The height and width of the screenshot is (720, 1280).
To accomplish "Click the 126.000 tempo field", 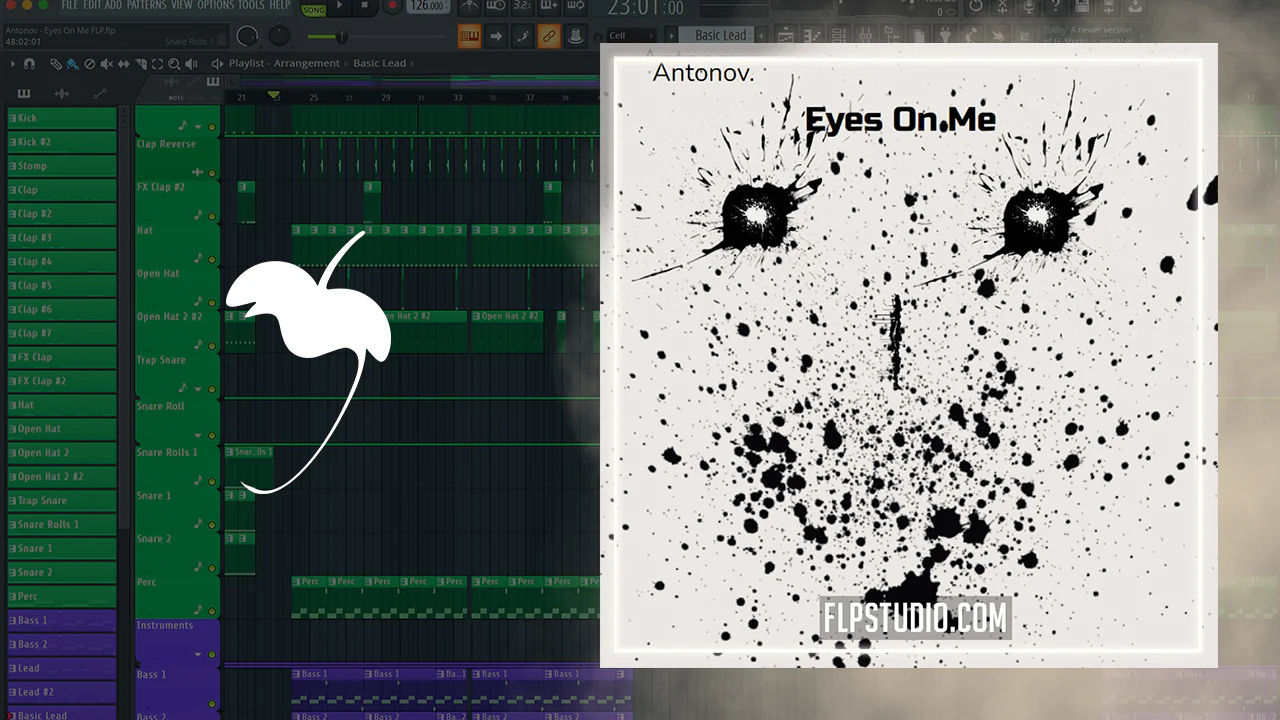I will coord(428,6).
